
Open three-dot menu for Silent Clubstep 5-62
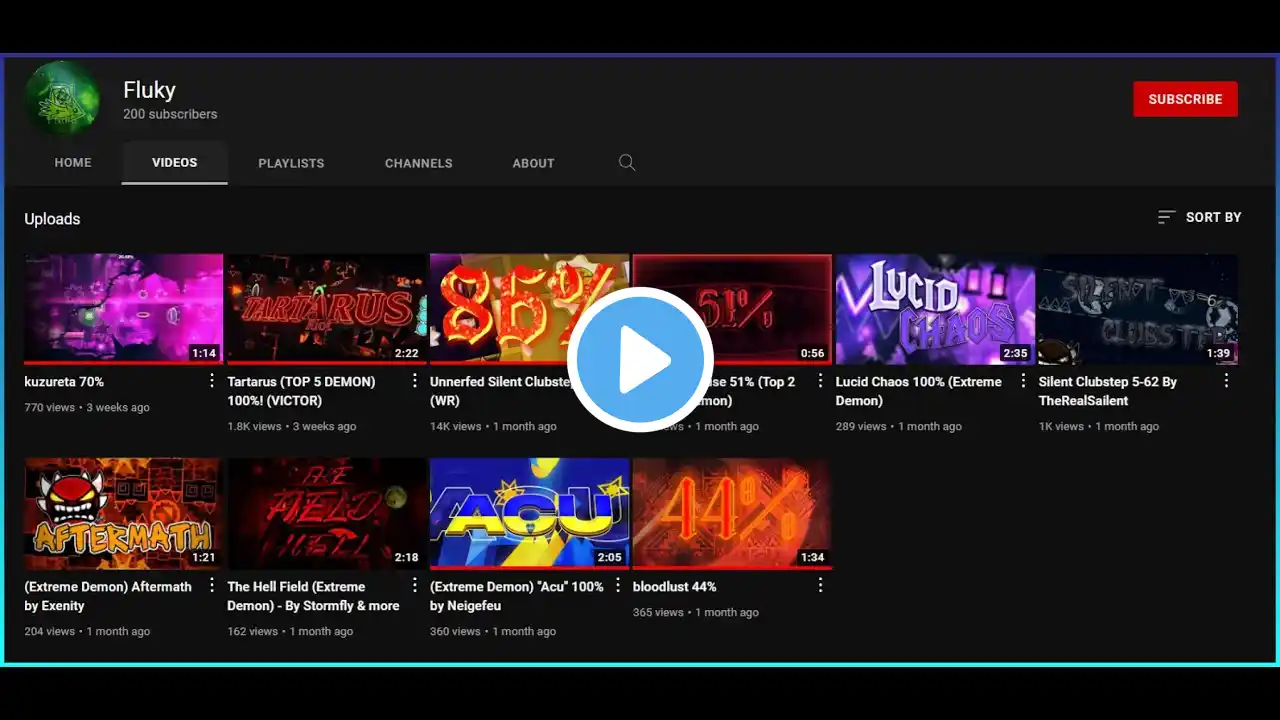(x=1226, y=381)
